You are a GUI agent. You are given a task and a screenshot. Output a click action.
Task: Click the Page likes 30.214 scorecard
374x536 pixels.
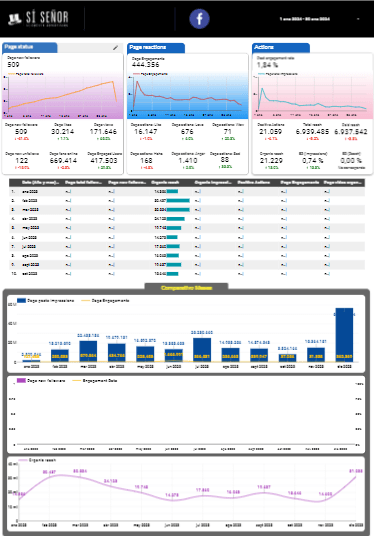coord(62,132)
